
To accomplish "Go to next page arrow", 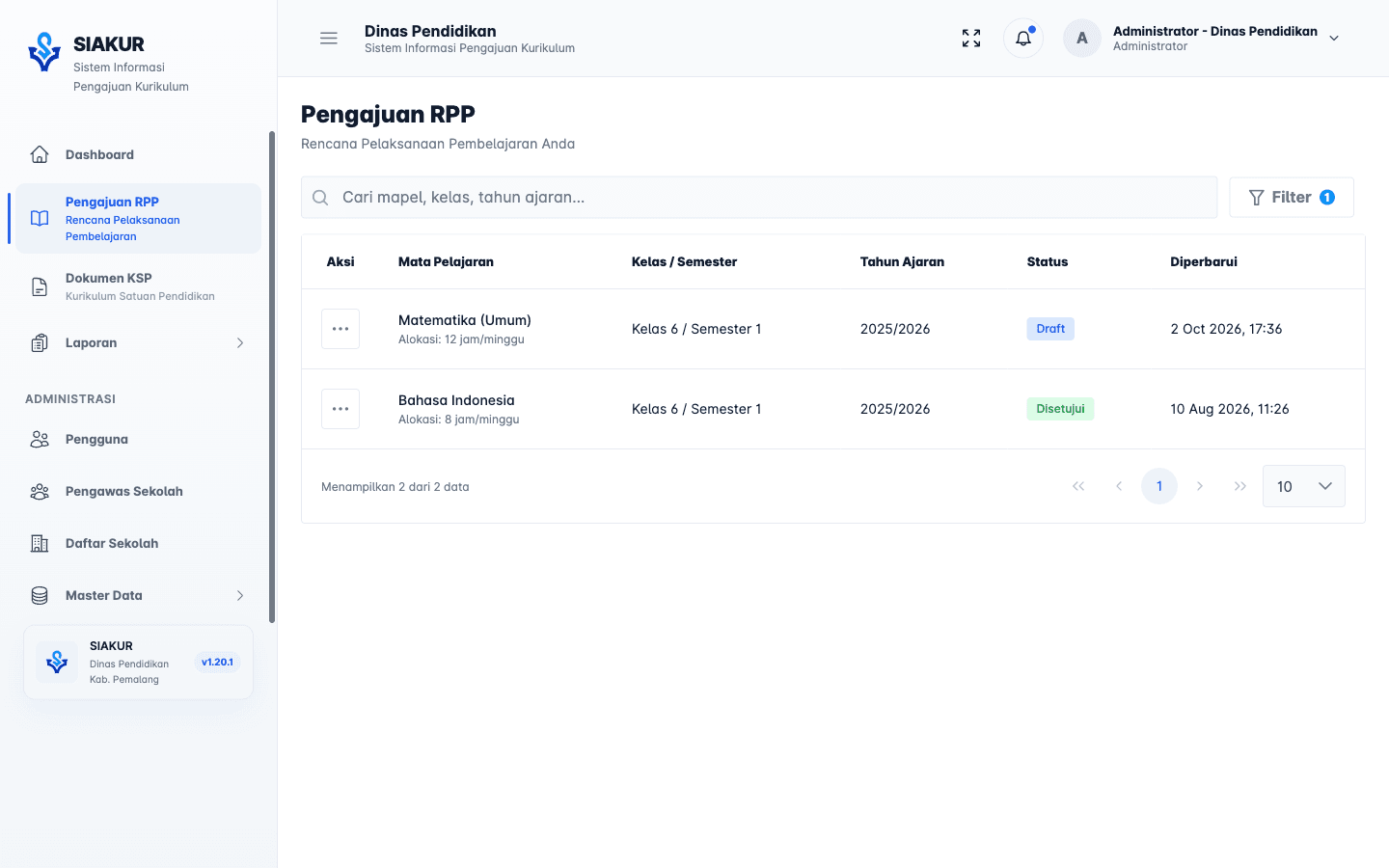I will pyautogui.click(x=1200, y=486).
